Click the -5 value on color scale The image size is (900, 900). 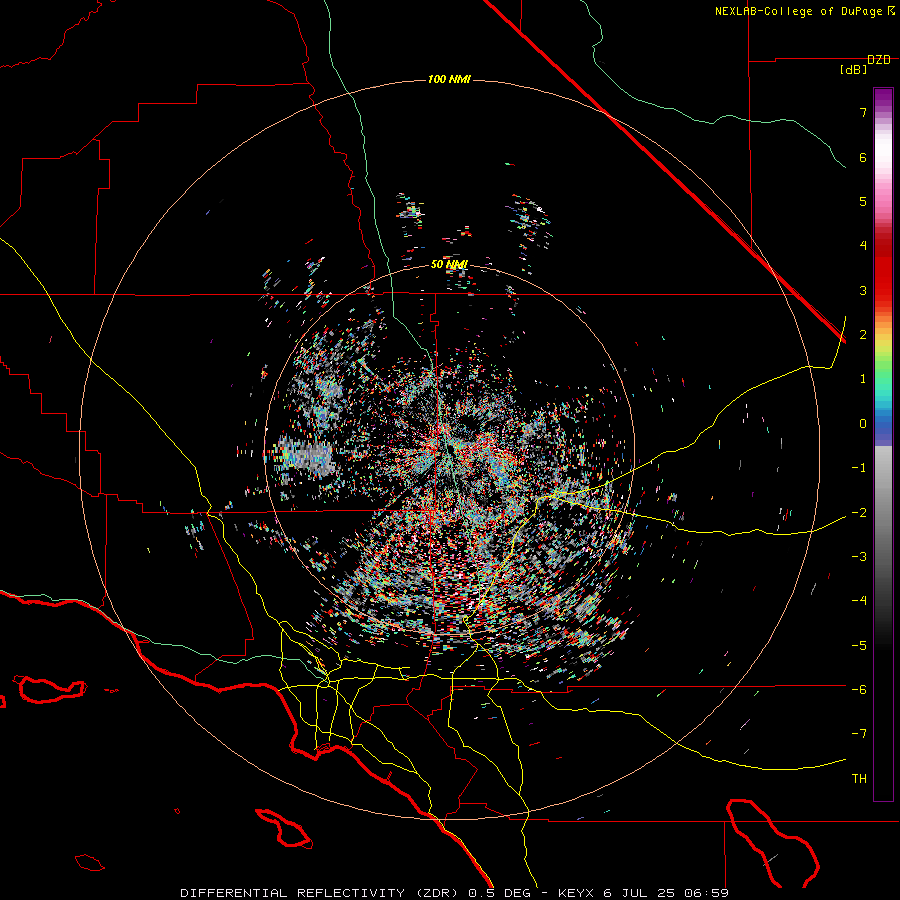(859, 646)
